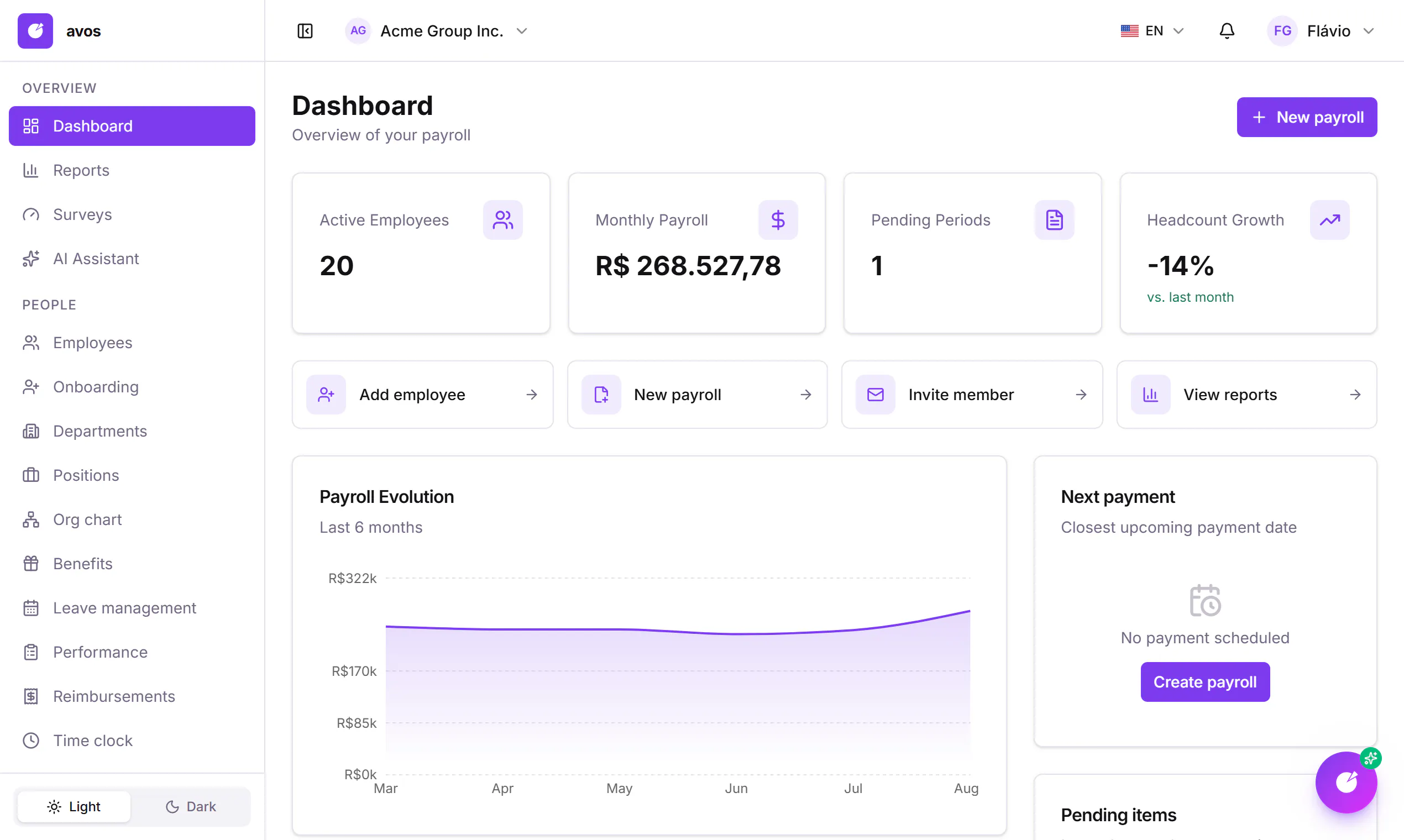This screenshot has height=840, width=1404.
Task: Click the 'Last 6 months' subtitle
Action: click(x=371, y=527)
